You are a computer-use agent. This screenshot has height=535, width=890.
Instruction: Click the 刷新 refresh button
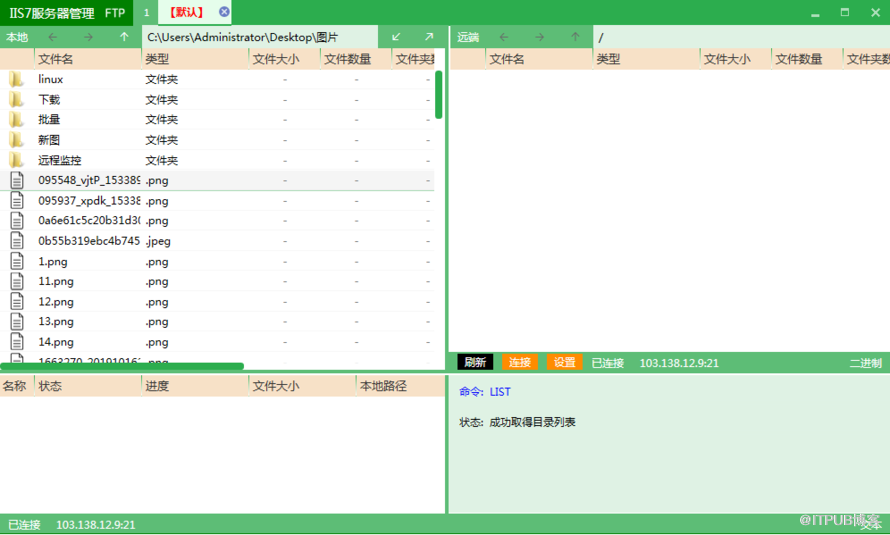pyautogui.click(x=475, y=362)
